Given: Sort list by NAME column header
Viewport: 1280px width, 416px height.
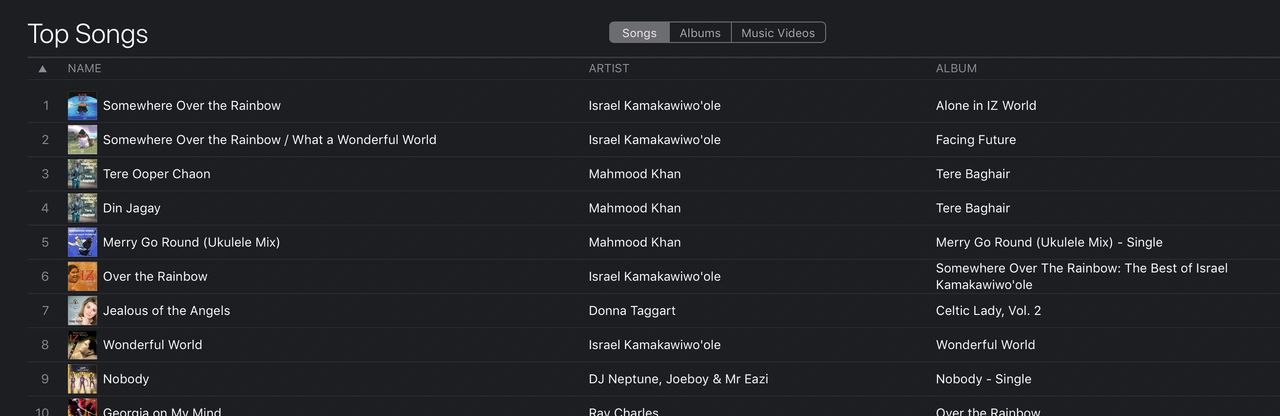Looking at the screenshot, I should 84,69.
